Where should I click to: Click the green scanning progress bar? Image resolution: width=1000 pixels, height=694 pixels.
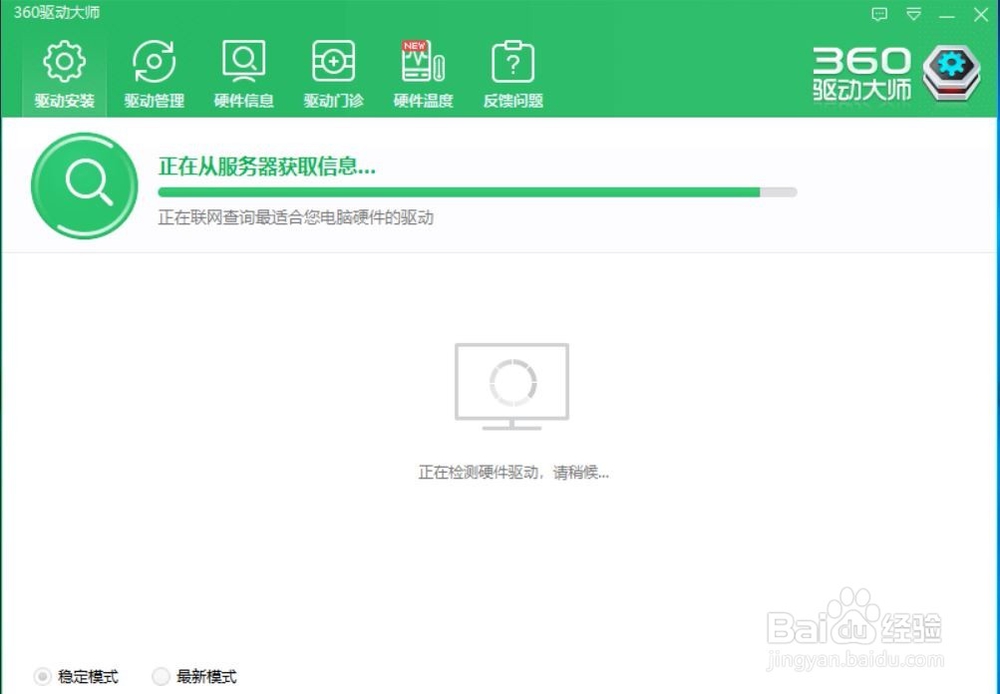pos(477,192)
